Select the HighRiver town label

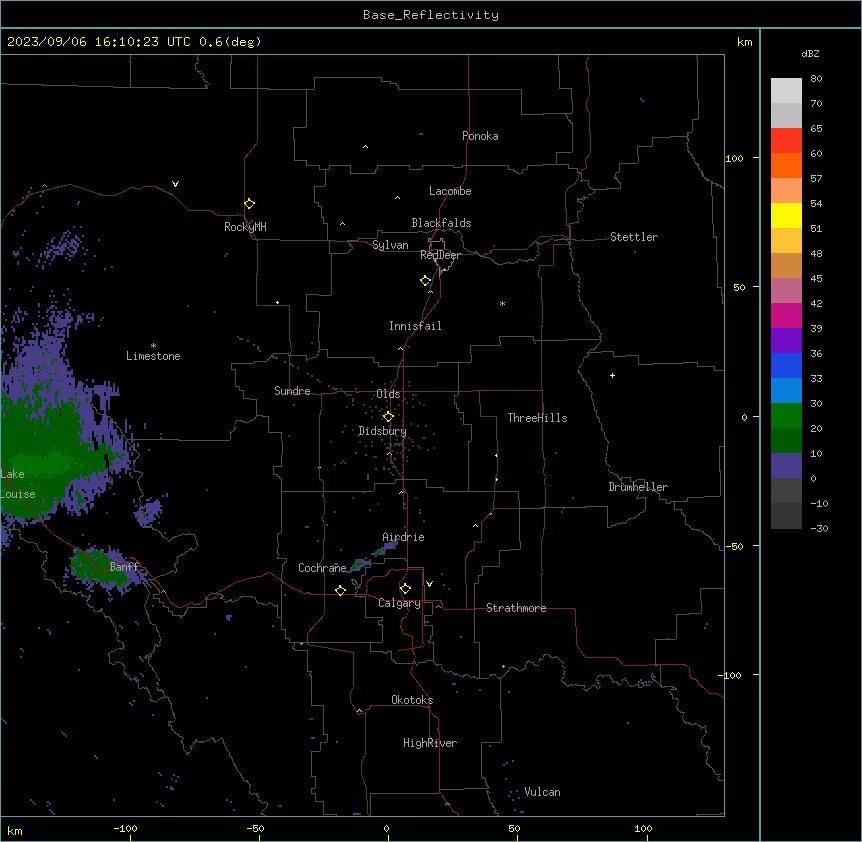430,743
